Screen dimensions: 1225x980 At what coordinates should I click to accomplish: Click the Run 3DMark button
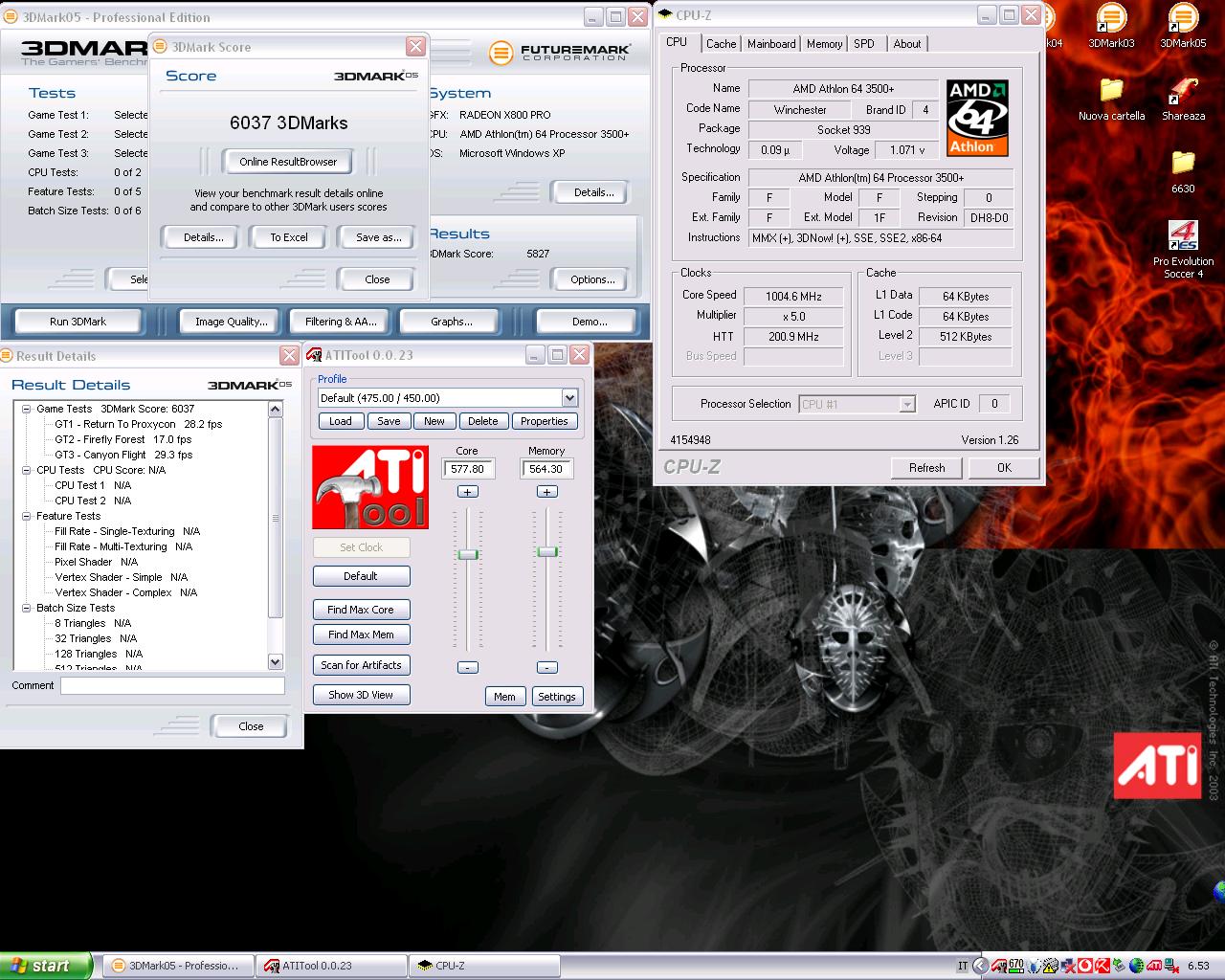point(78,322)
